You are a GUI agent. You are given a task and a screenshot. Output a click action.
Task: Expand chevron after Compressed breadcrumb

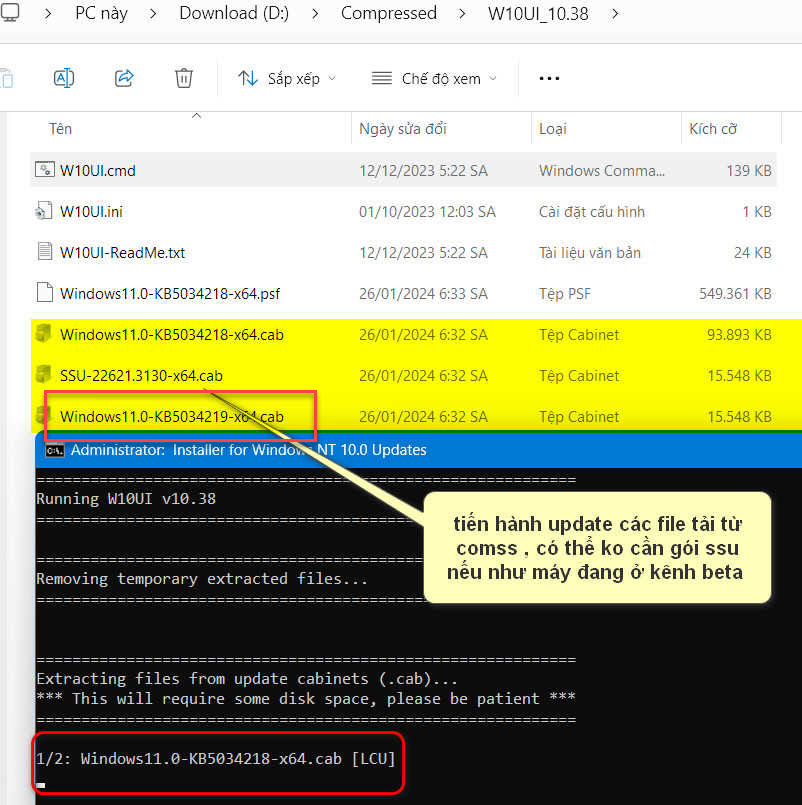click(x=462, y=14)
